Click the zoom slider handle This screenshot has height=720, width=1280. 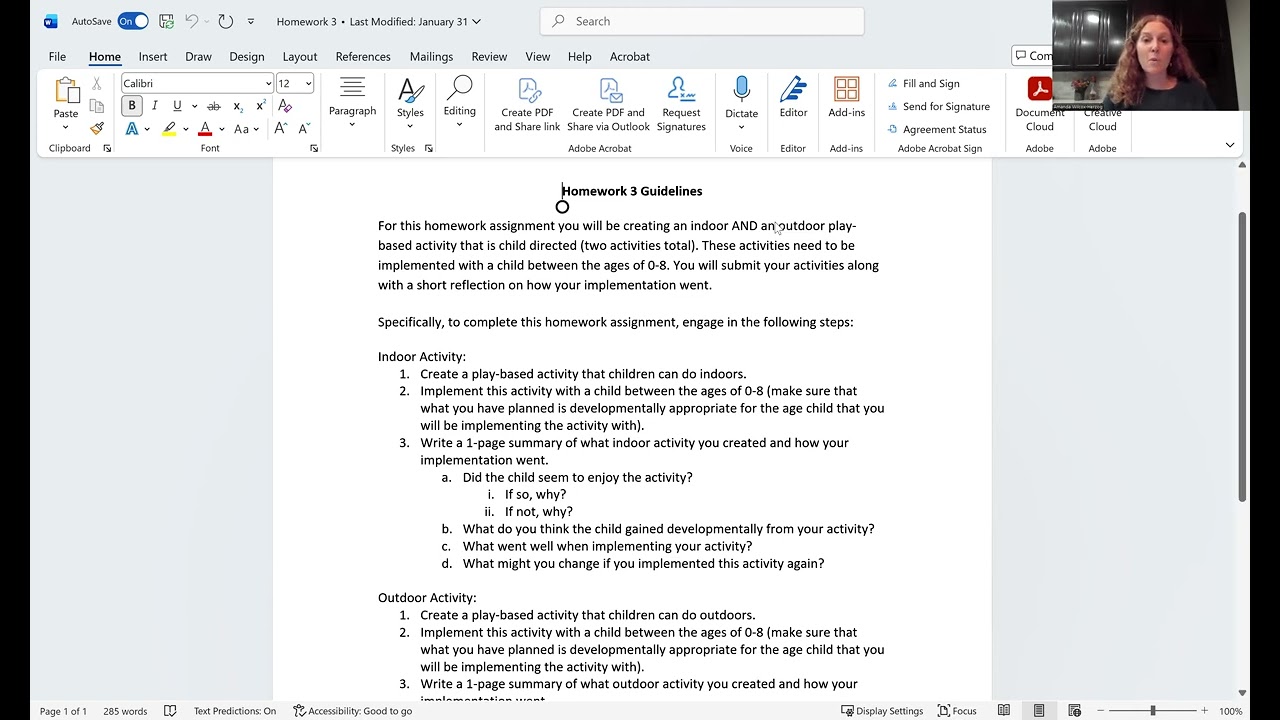click(x=1153, y=711)
